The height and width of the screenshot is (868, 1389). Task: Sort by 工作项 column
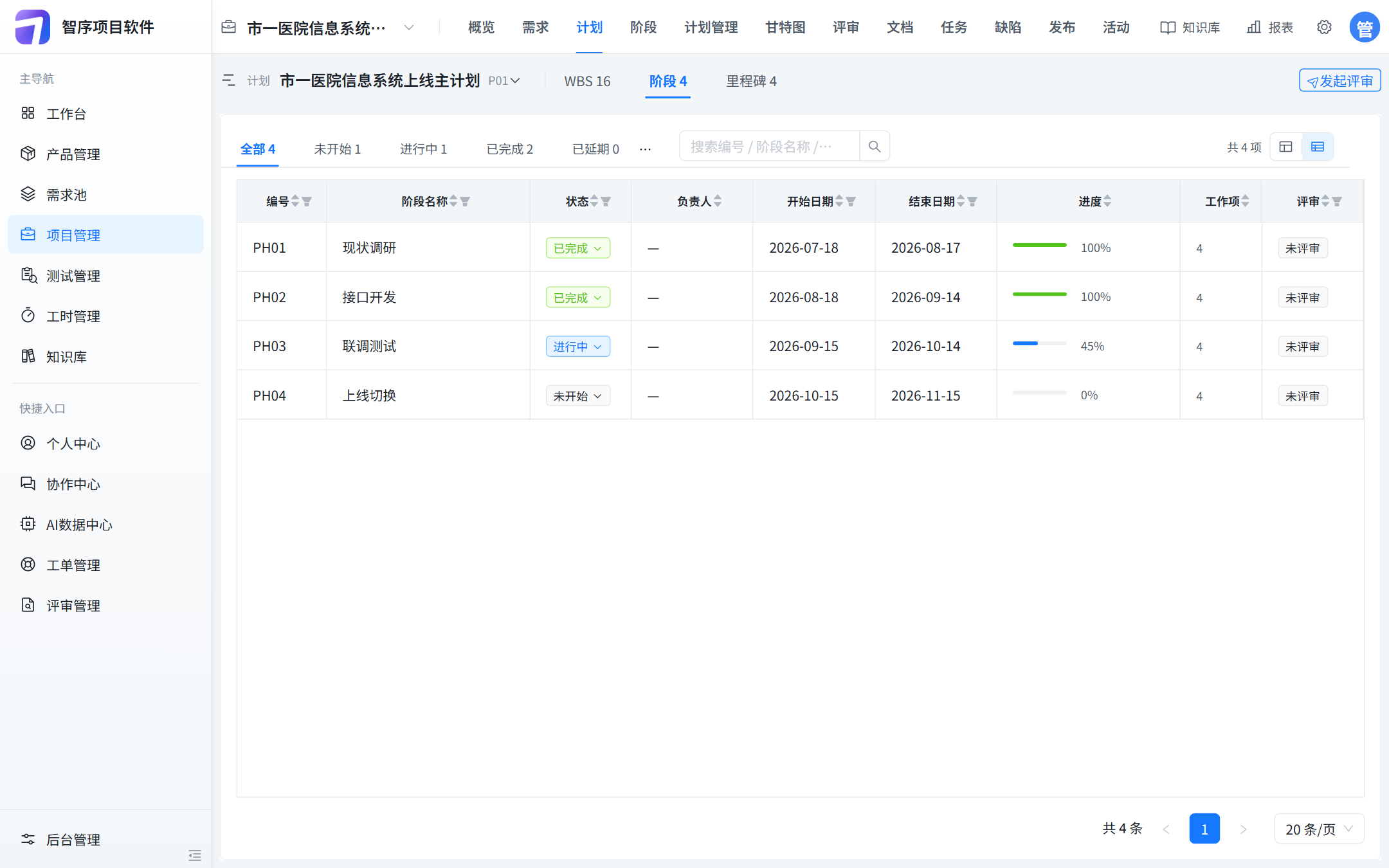tap(1246, 201)
